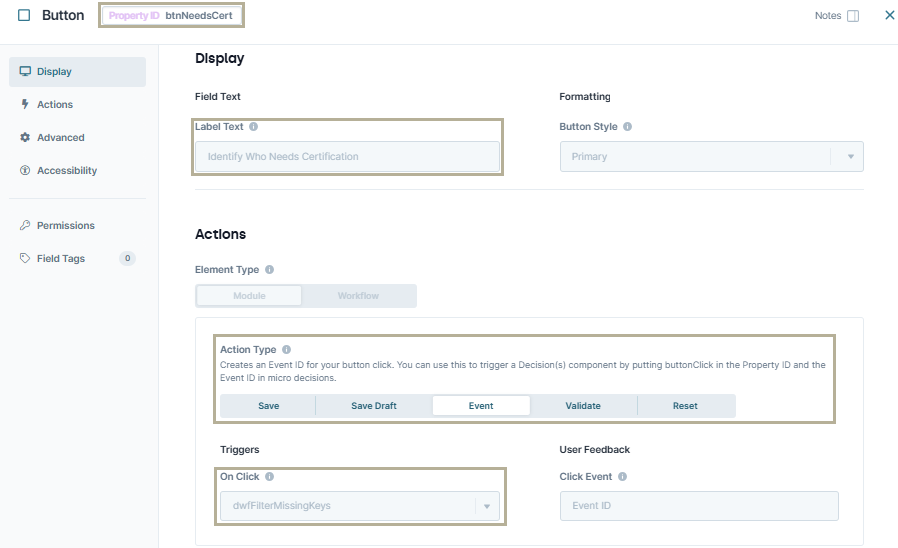Click the Button component checkbox icon in header
The height and width of the screenshot is (548, 898).
coord(24,15)
